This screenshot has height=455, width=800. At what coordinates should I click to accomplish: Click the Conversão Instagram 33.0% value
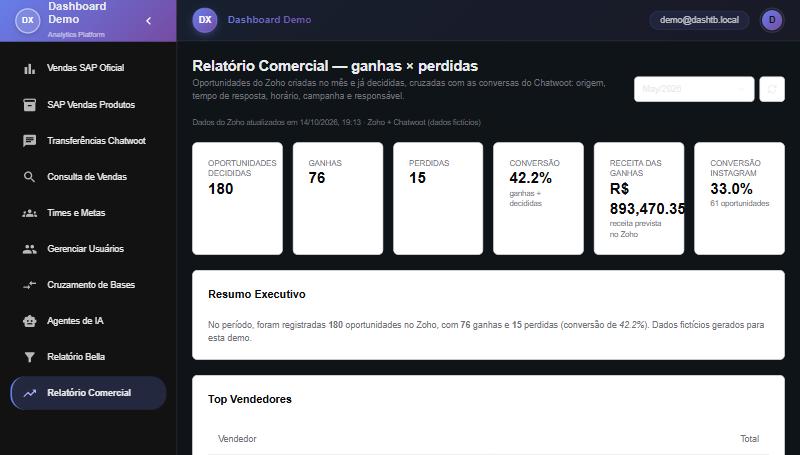[731, 189]
